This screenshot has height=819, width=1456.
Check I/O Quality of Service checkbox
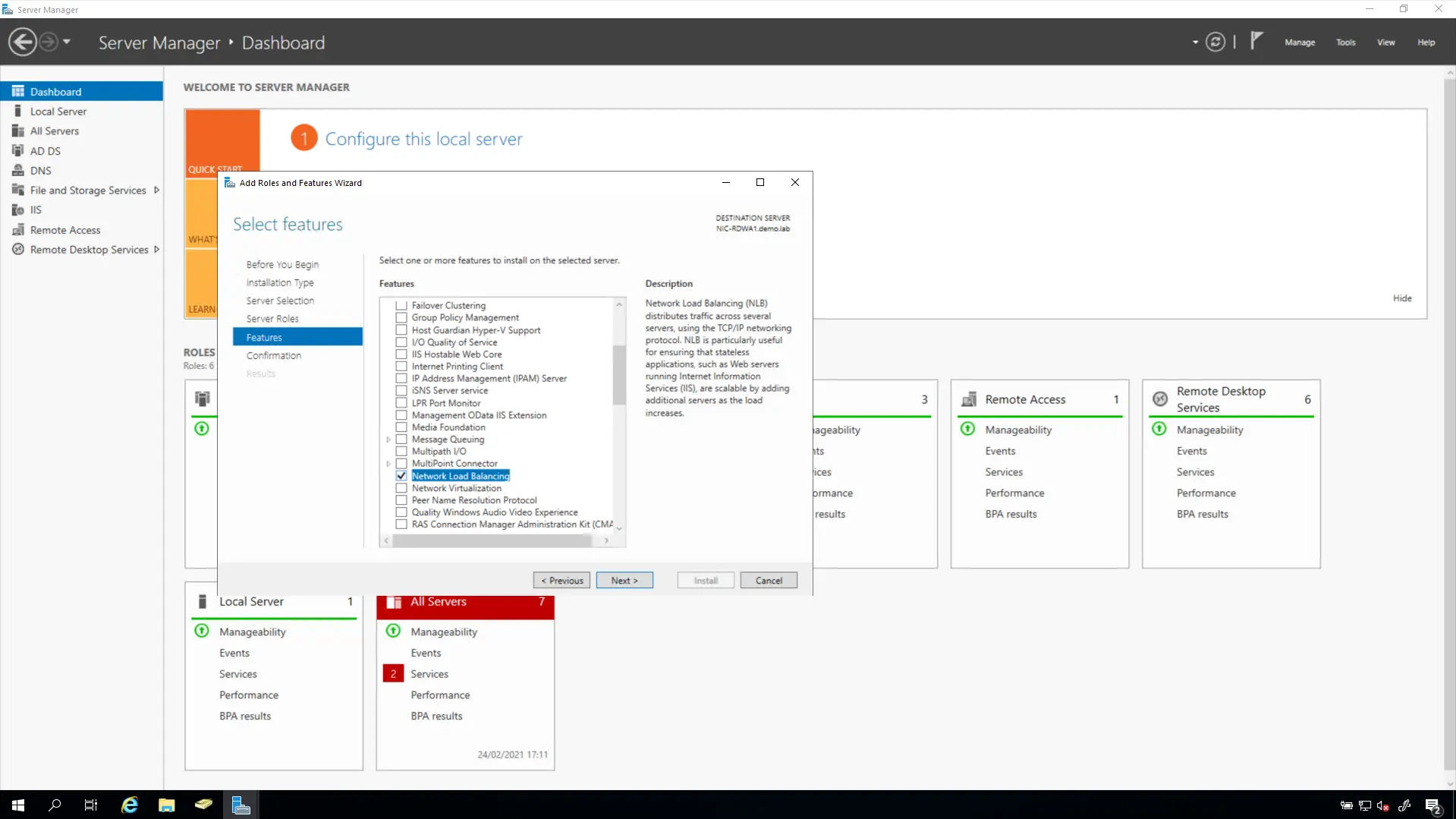click(x=401, y=342)
